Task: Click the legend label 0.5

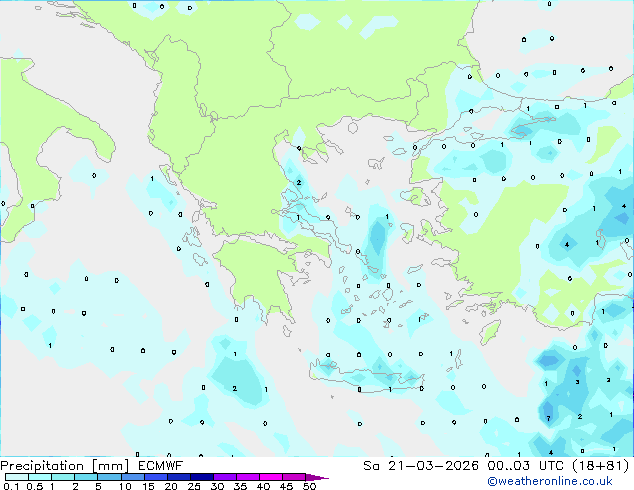Action: point(35,486)
